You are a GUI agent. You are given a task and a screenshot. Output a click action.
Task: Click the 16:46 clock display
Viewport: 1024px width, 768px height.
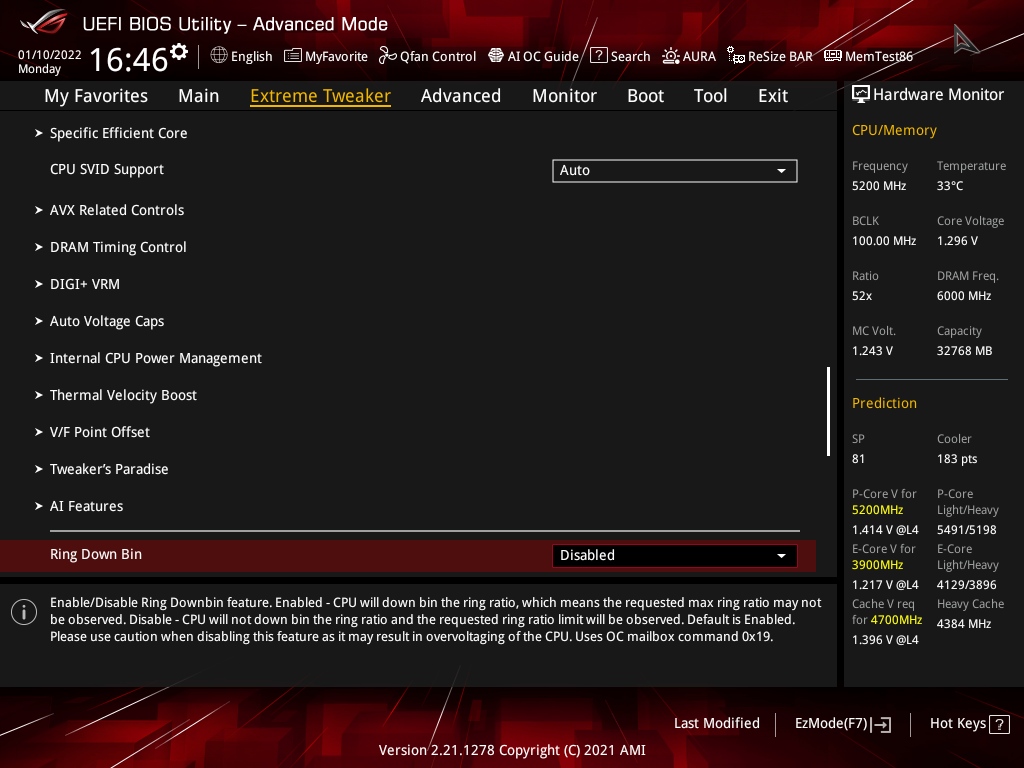point(129,59)
